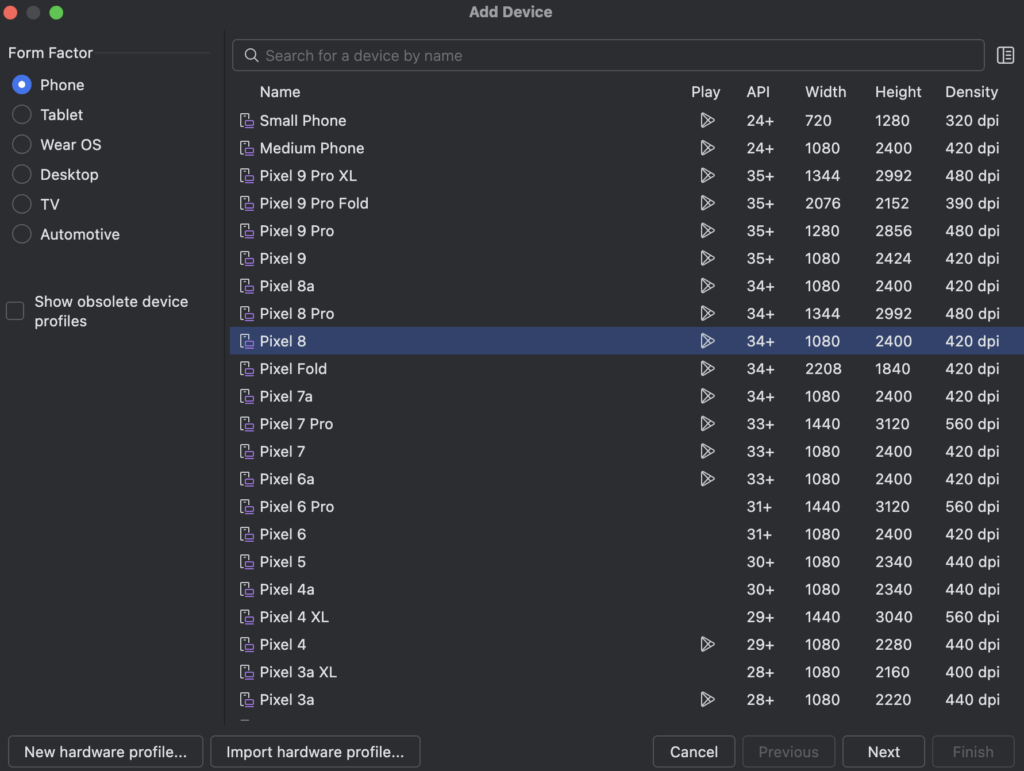The image size is (1024, 771).
Task: Select the Phone form factor
Action: 22,85
